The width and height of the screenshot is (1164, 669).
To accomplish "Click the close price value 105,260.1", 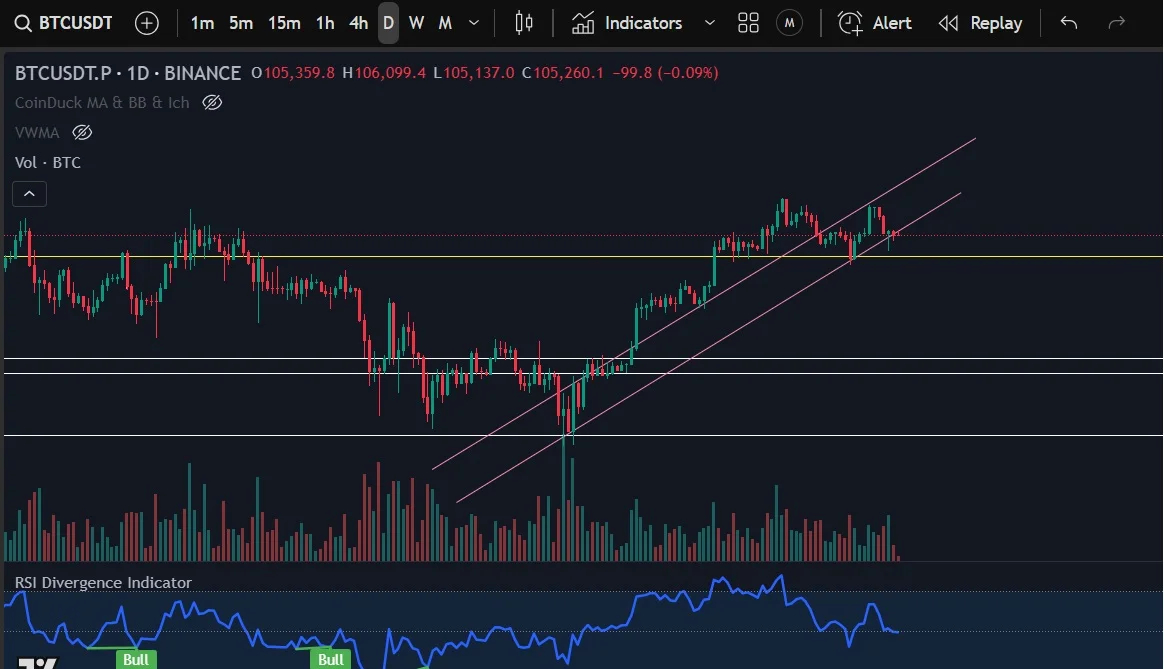I will click(569, 73).
